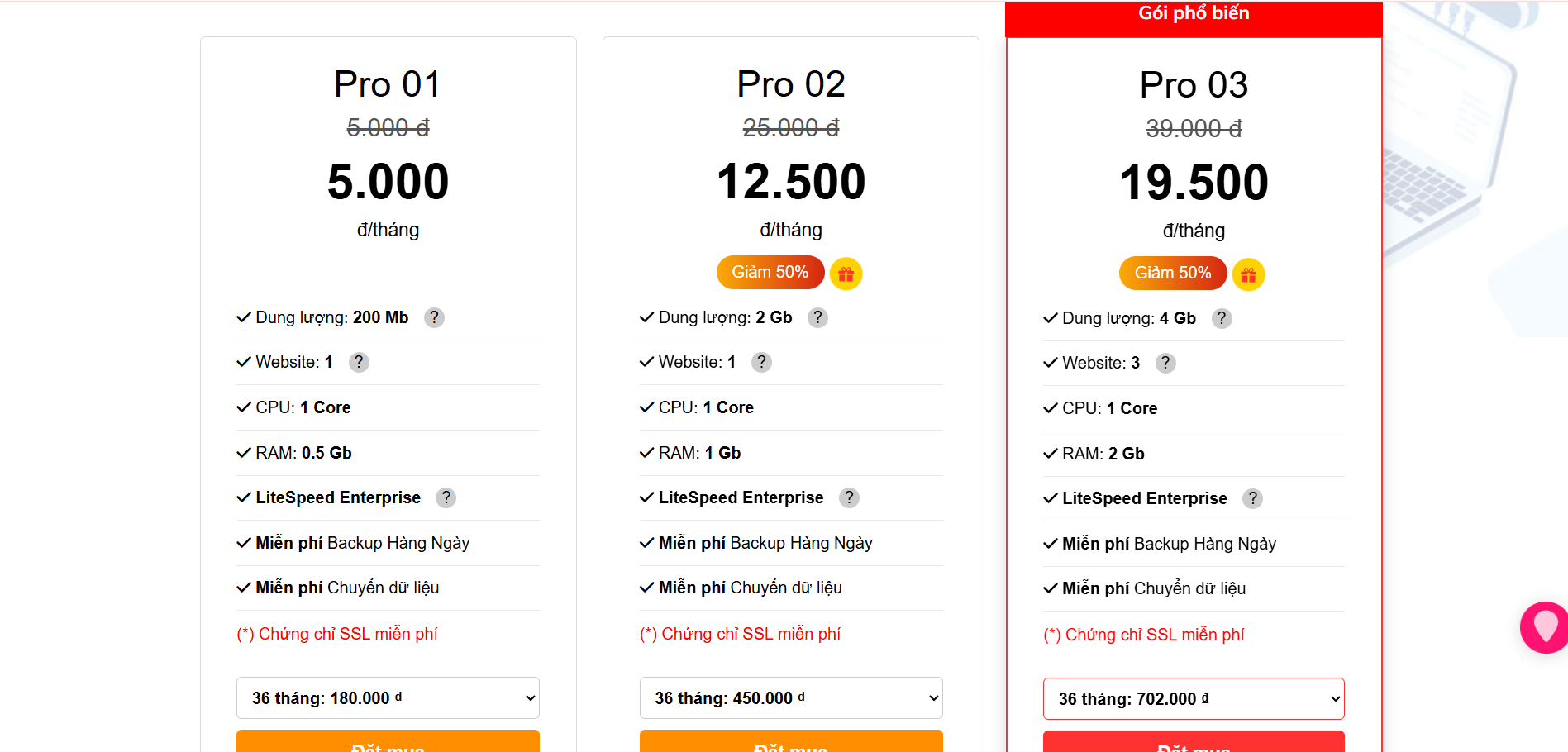Click help icon beside Pro 01 LiteSpeed Enterprise
Image resolution: width=1568 pixels, height=752 pixels.
pyautogui.click(x=446, y=497)
